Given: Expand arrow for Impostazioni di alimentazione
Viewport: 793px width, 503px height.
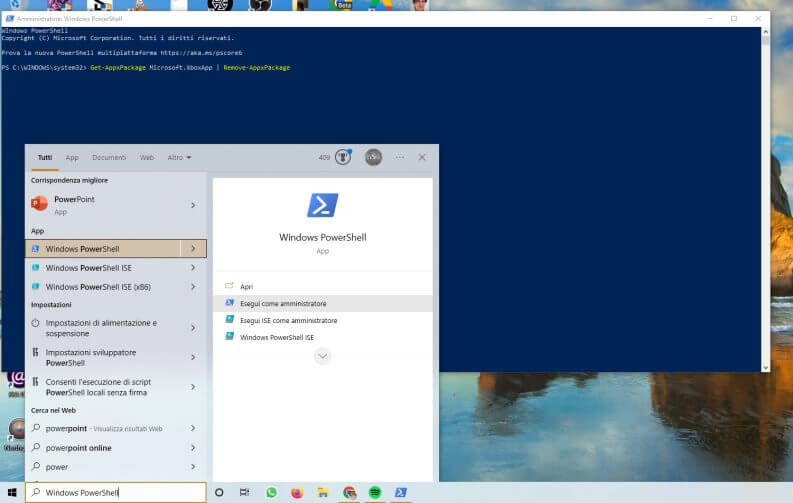Looking at the screenshot, I should click(193, 328).
